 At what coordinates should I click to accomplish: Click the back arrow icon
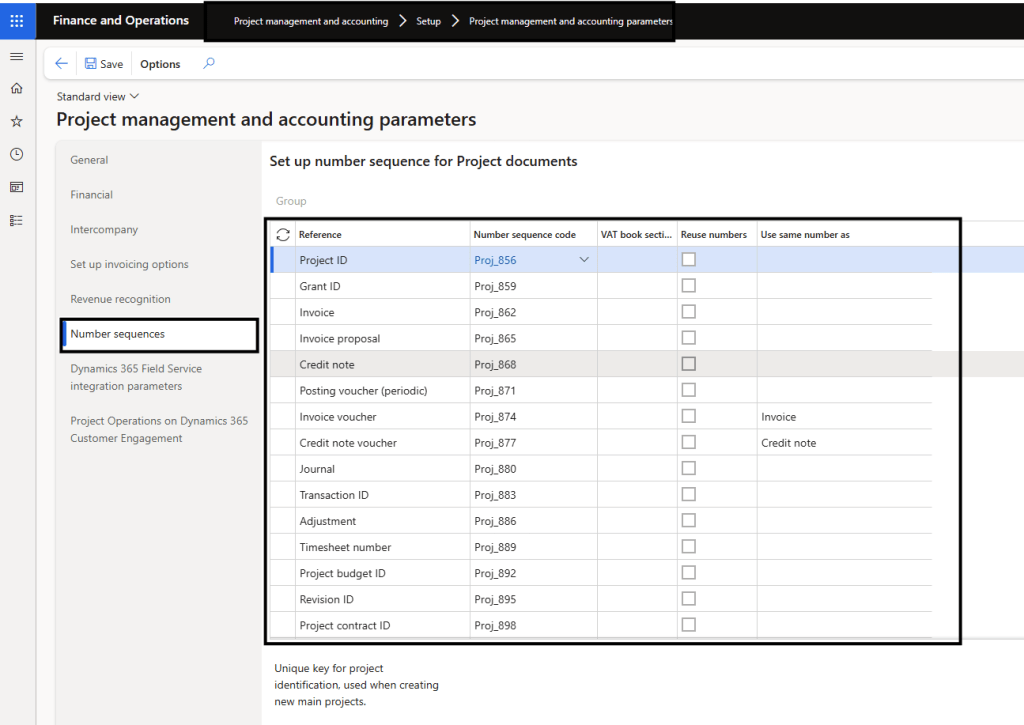point(61,64)
